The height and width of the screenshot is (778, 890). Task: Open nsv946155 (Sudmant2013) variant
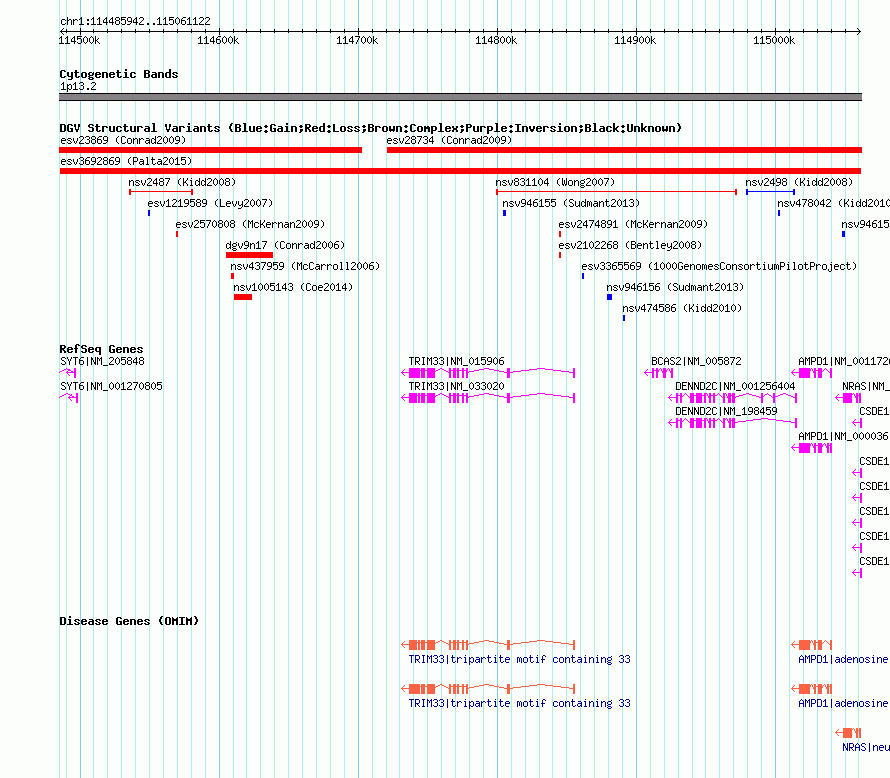coord(571,203)
